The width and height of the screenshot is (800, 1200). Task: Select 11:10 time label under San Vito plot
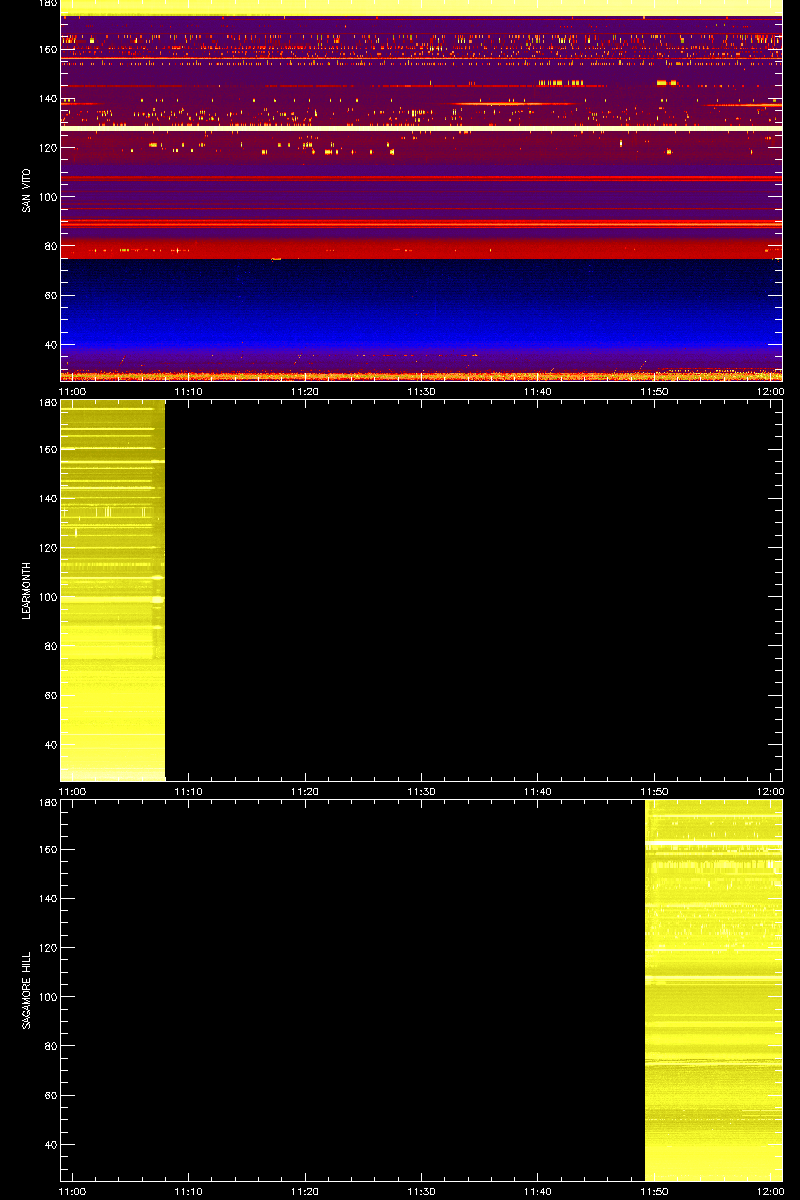tap(189, 392)
